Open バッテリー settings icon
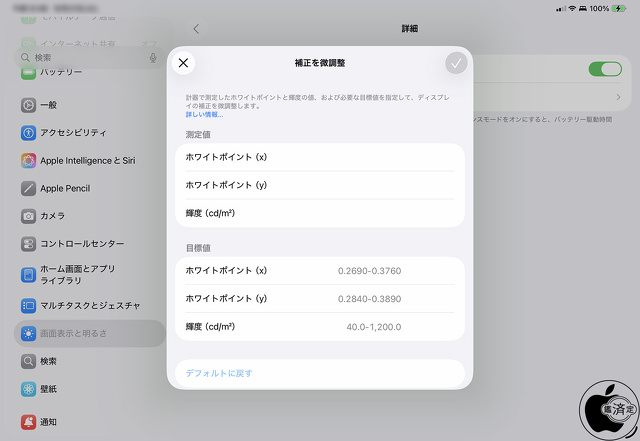 (x=28, y=72)
